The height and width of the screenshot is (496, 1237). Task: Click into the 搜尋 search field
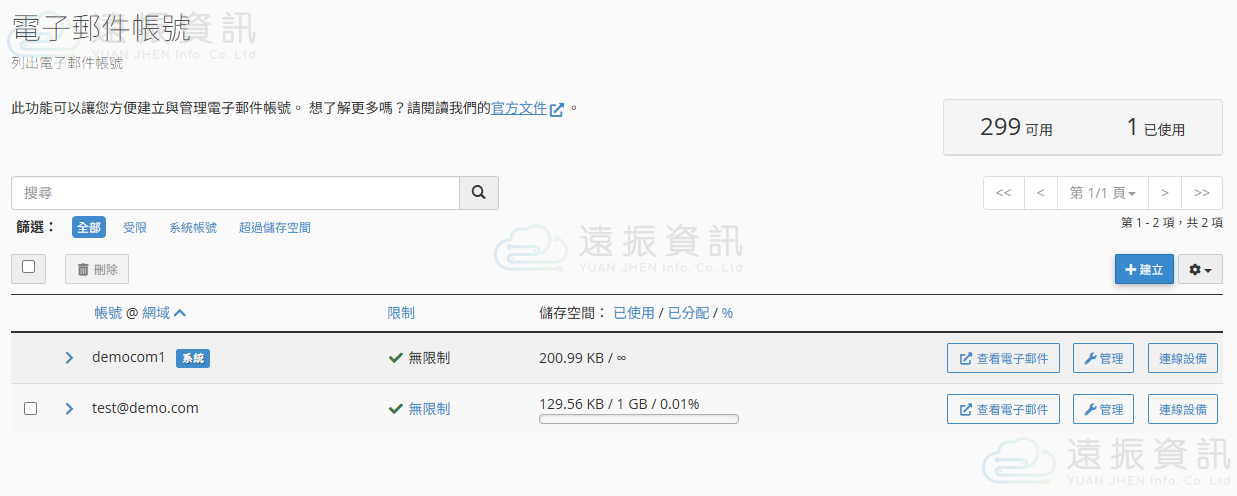point(235,193)
